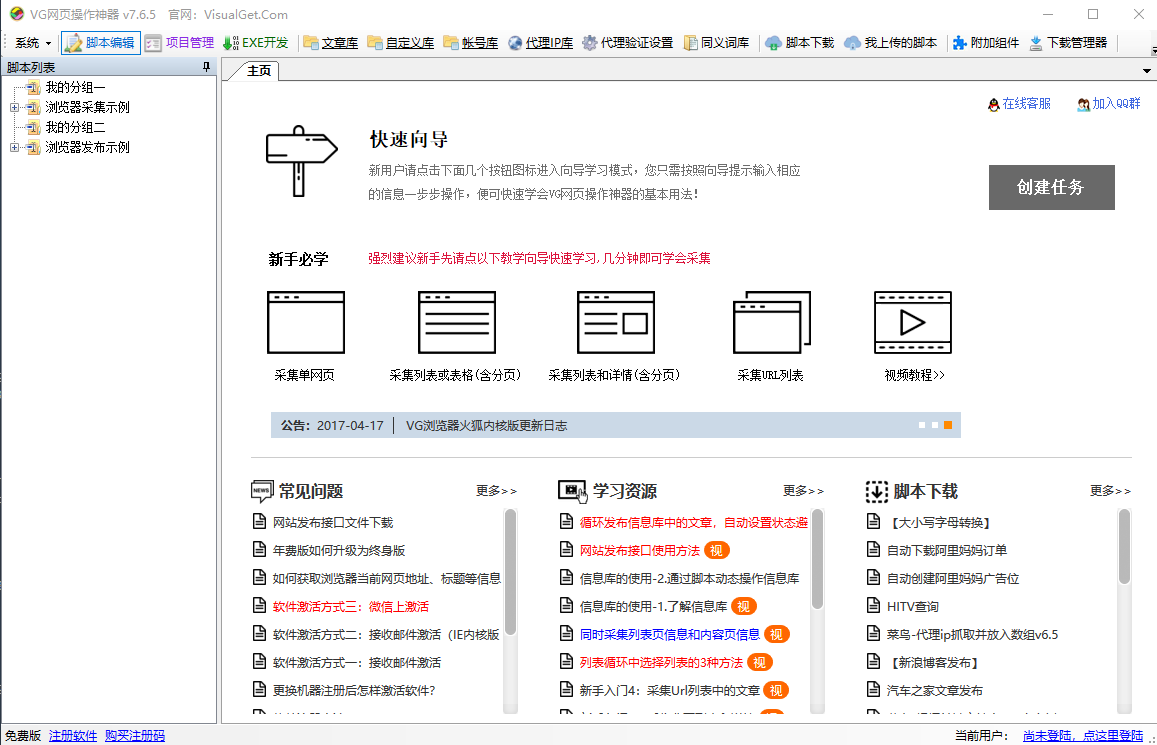Select the first announcement page dot
Image resolution: width=1157 pixels, height=745 pixels.
point(922,425)
